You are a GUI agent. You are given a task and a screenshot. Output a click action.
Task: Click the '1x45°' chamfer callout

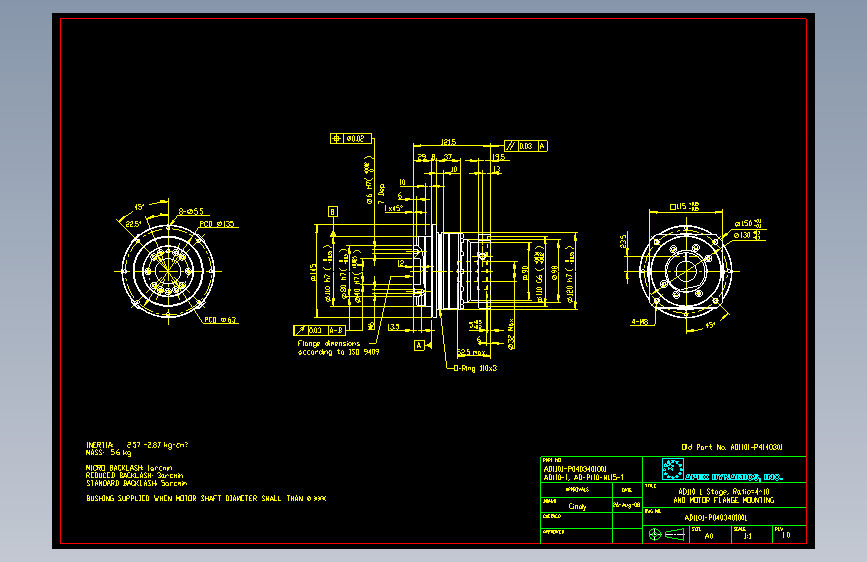394,209
